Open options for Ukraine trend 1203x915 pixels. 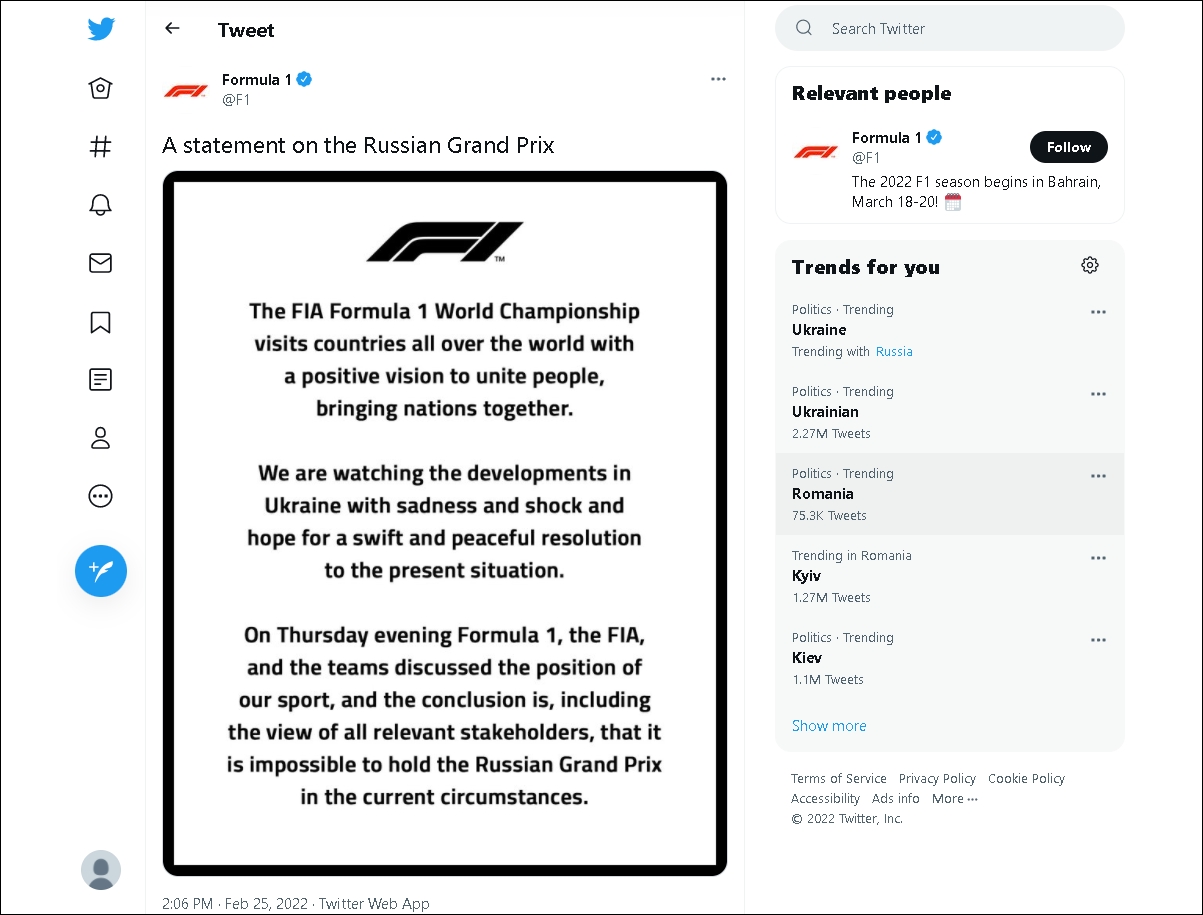coord(1098,312)
